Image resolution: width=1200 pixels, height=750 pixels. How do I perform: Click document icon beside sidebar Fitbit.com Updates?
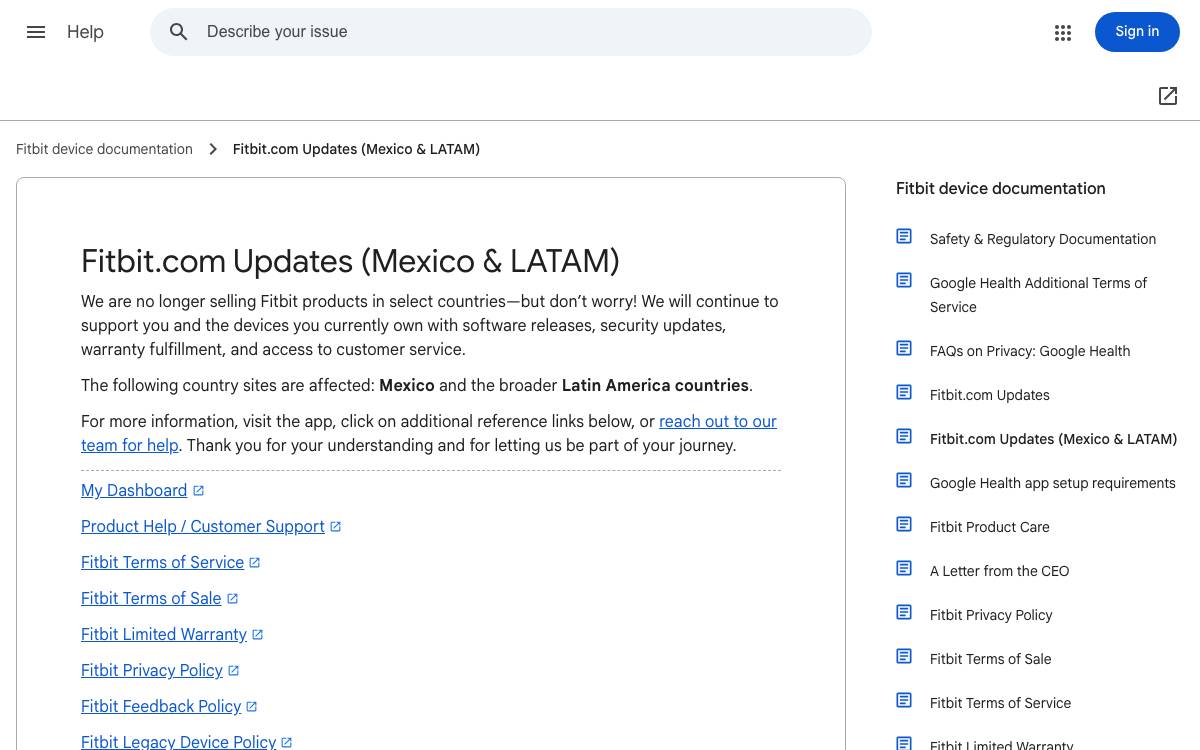904,393
